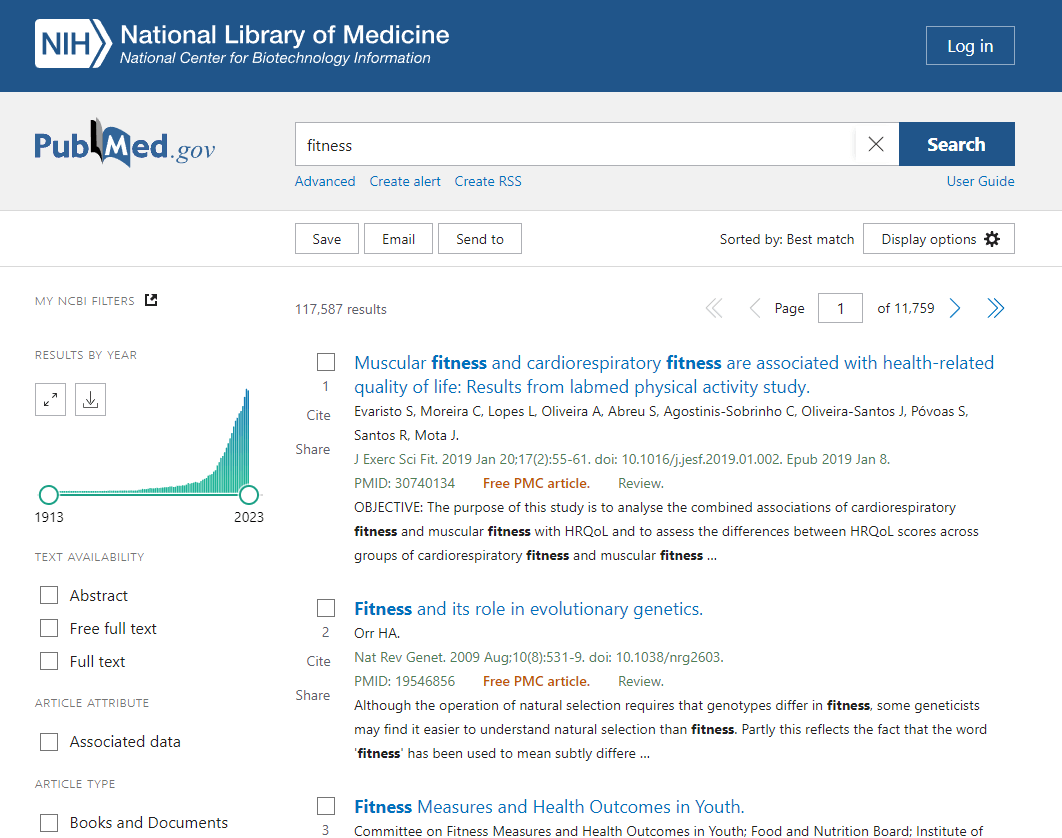
Task: Click the Create alert link
Action: [405, 182]
